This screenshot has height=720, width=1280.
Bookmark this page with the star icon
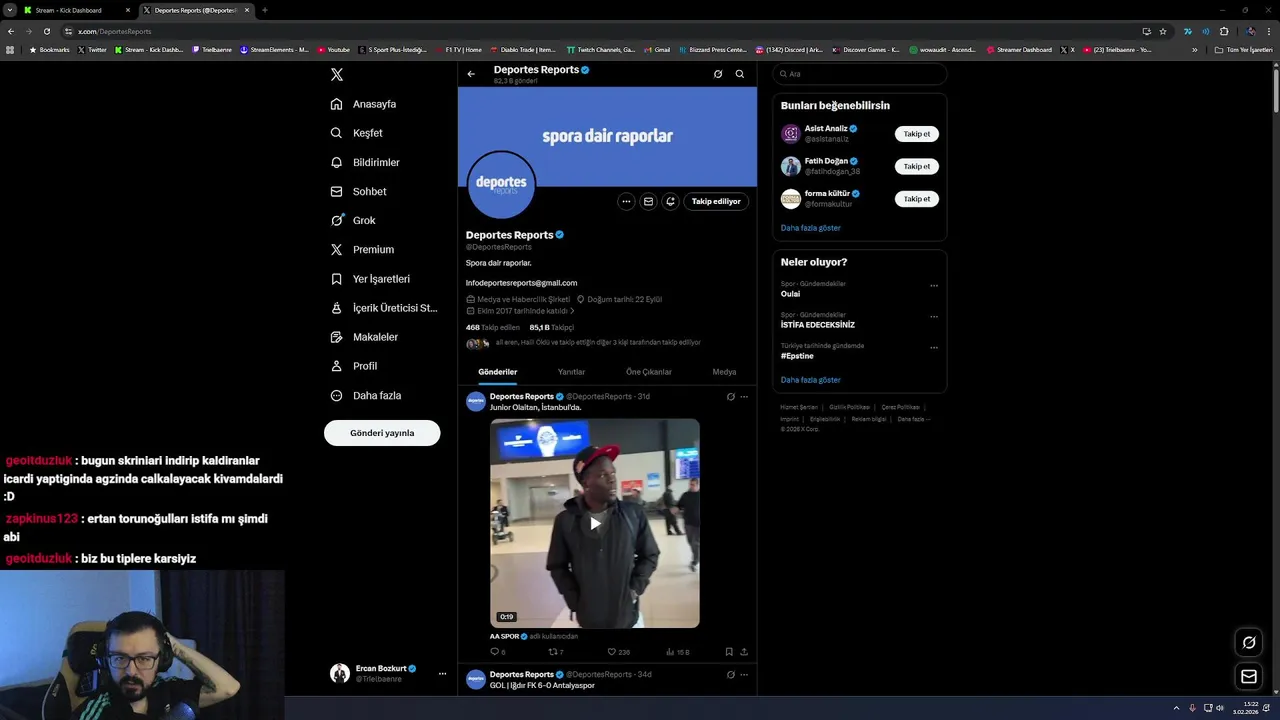(1163, 31)
